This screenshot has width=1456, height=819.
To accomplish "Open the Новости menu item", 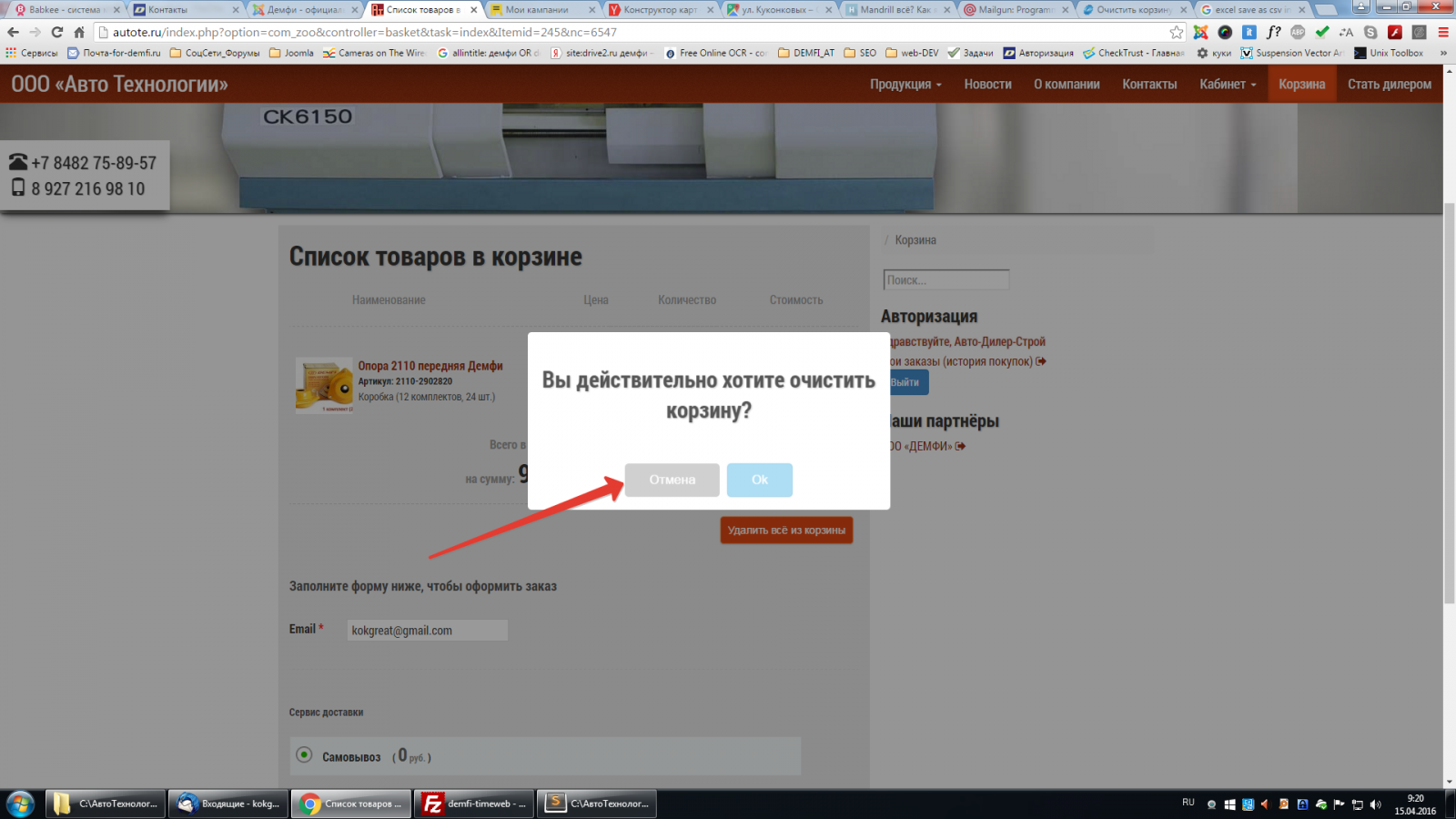I will tap(987, 84).
